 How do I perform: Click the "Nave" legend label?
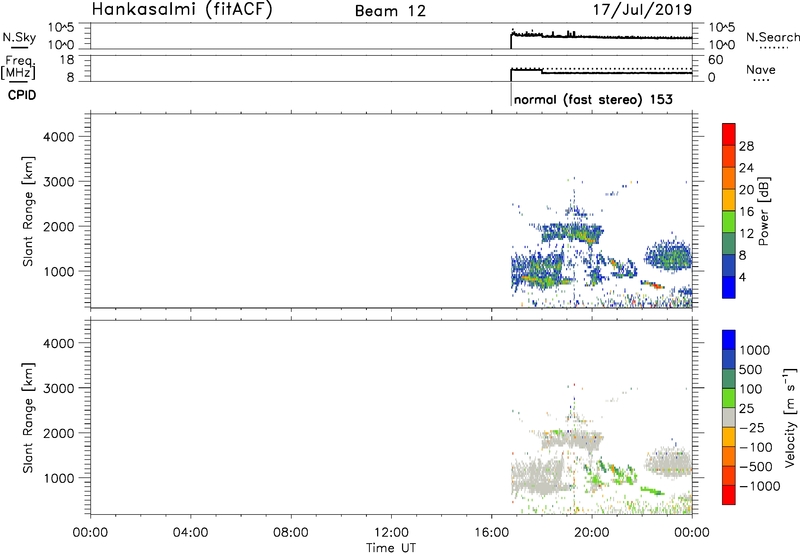pos(761,69)
